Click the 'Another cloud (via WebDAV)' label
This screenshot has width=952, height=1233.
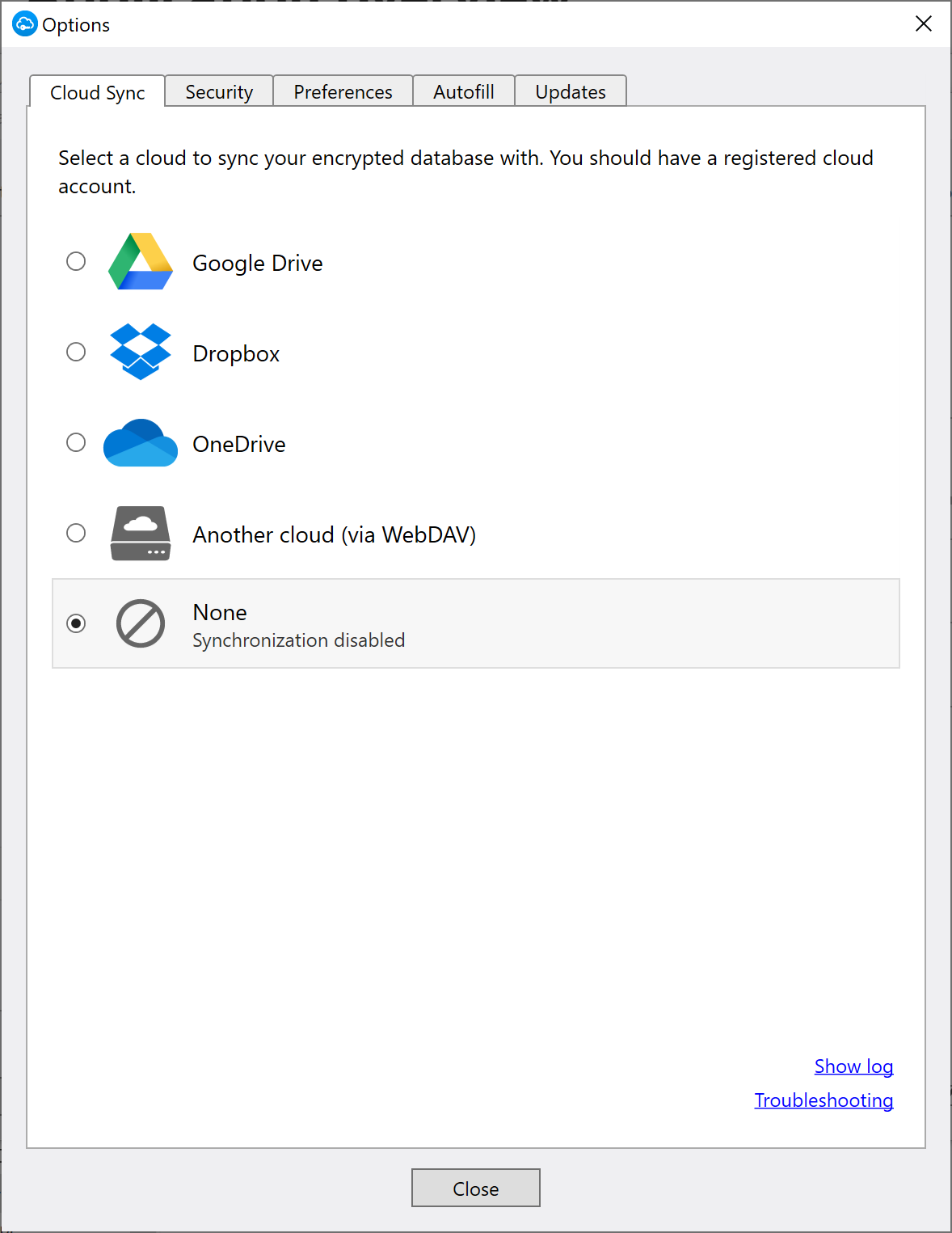click(335, 534)
